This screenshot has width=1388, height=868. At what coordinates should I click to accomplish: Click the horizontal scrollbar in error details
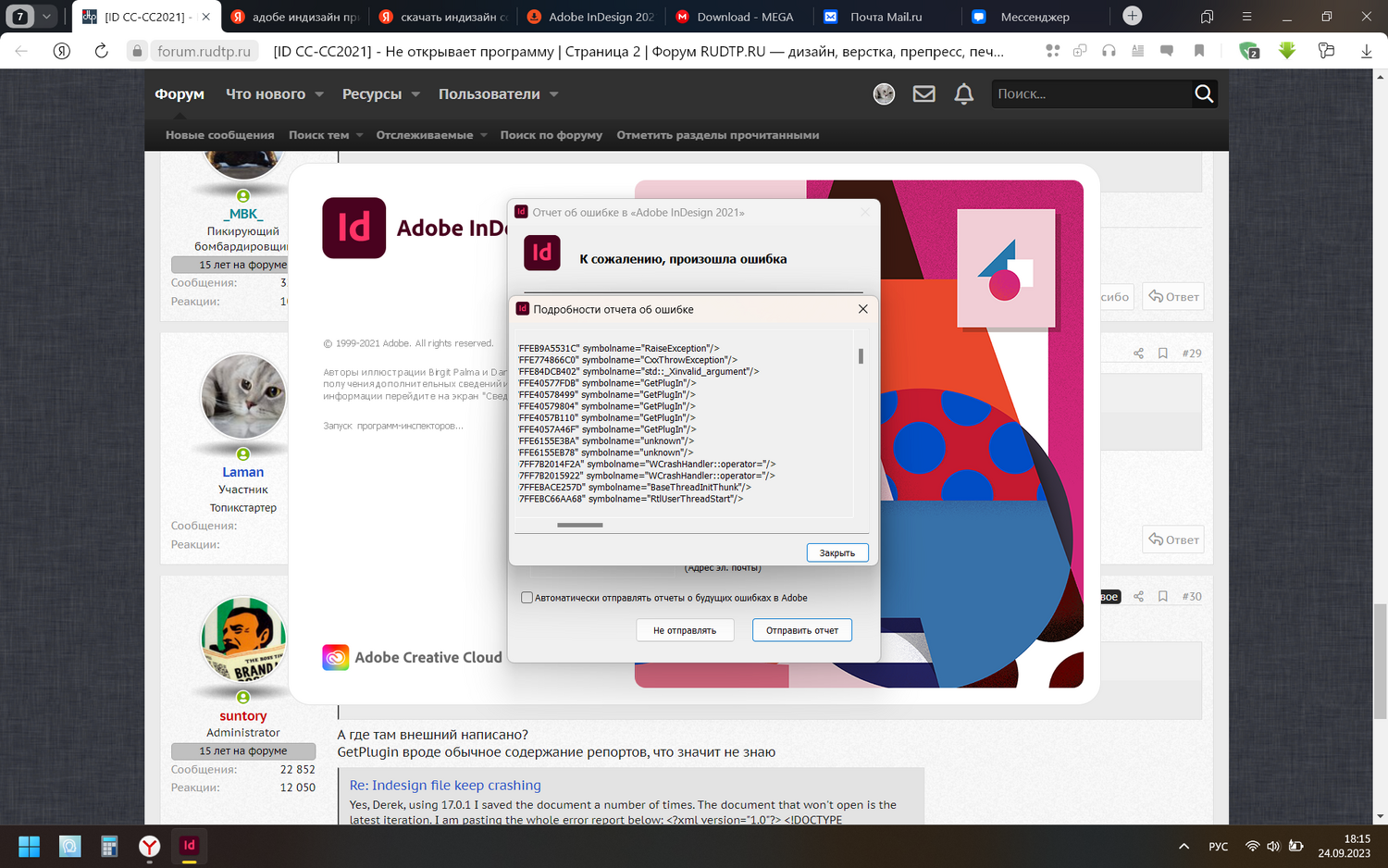point(580,525)
